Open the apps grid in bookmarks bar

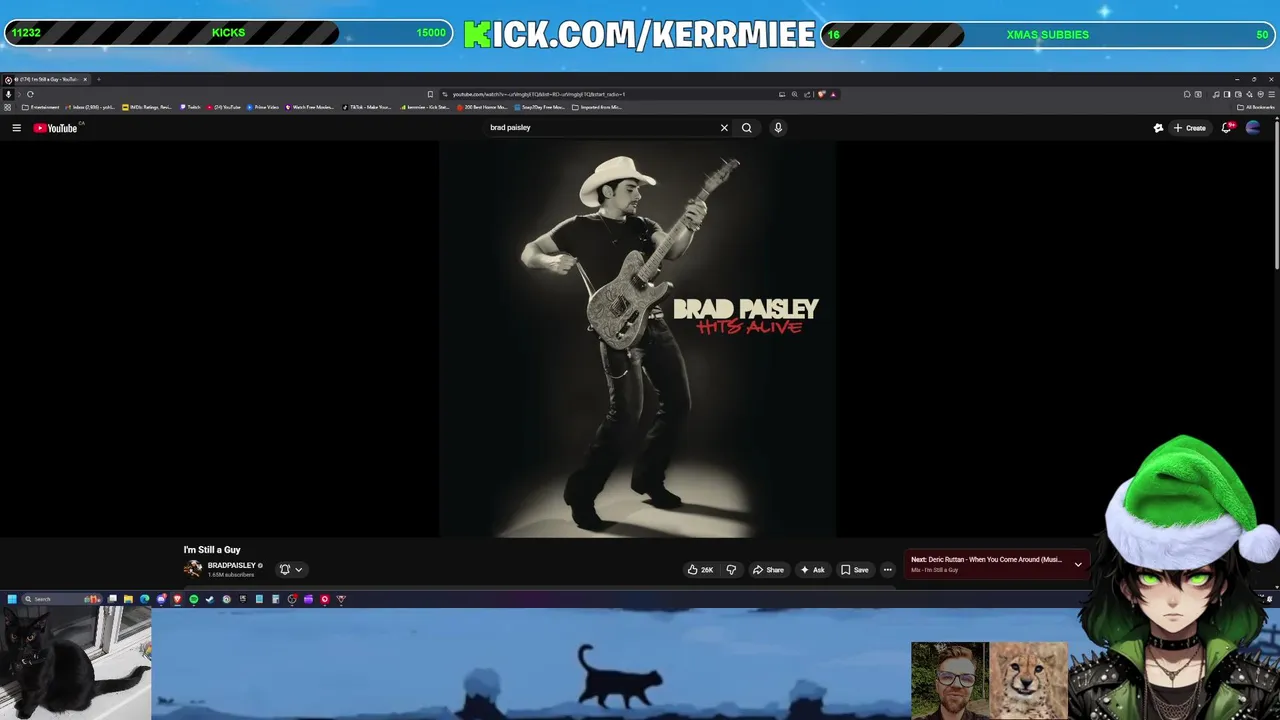(7, 107)
